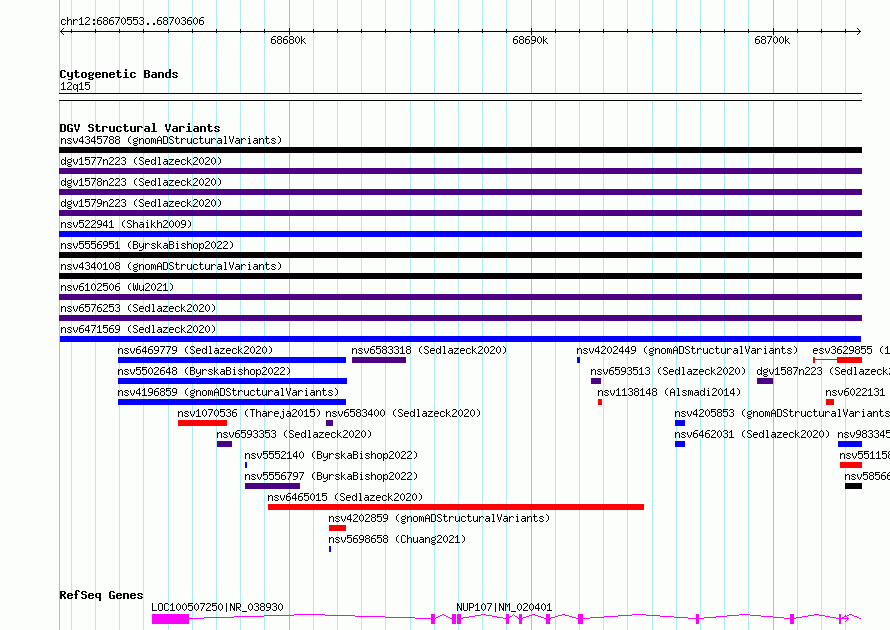This screenshot has height=630, width=890.
Task: Select the long red nsv6465015 bar
Action: click(x=456, y=507)
